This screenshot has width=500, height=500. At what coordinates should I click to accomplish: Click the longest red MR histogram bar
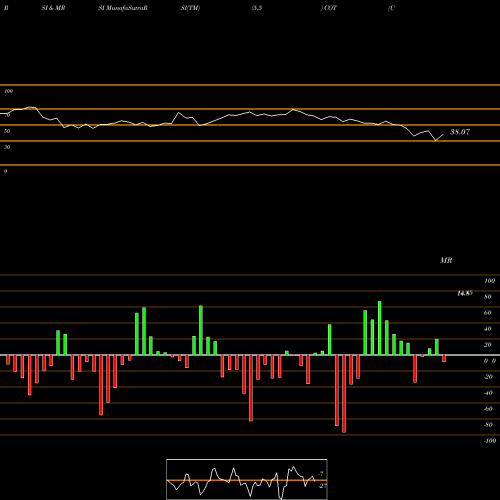(x=344, y=394)
